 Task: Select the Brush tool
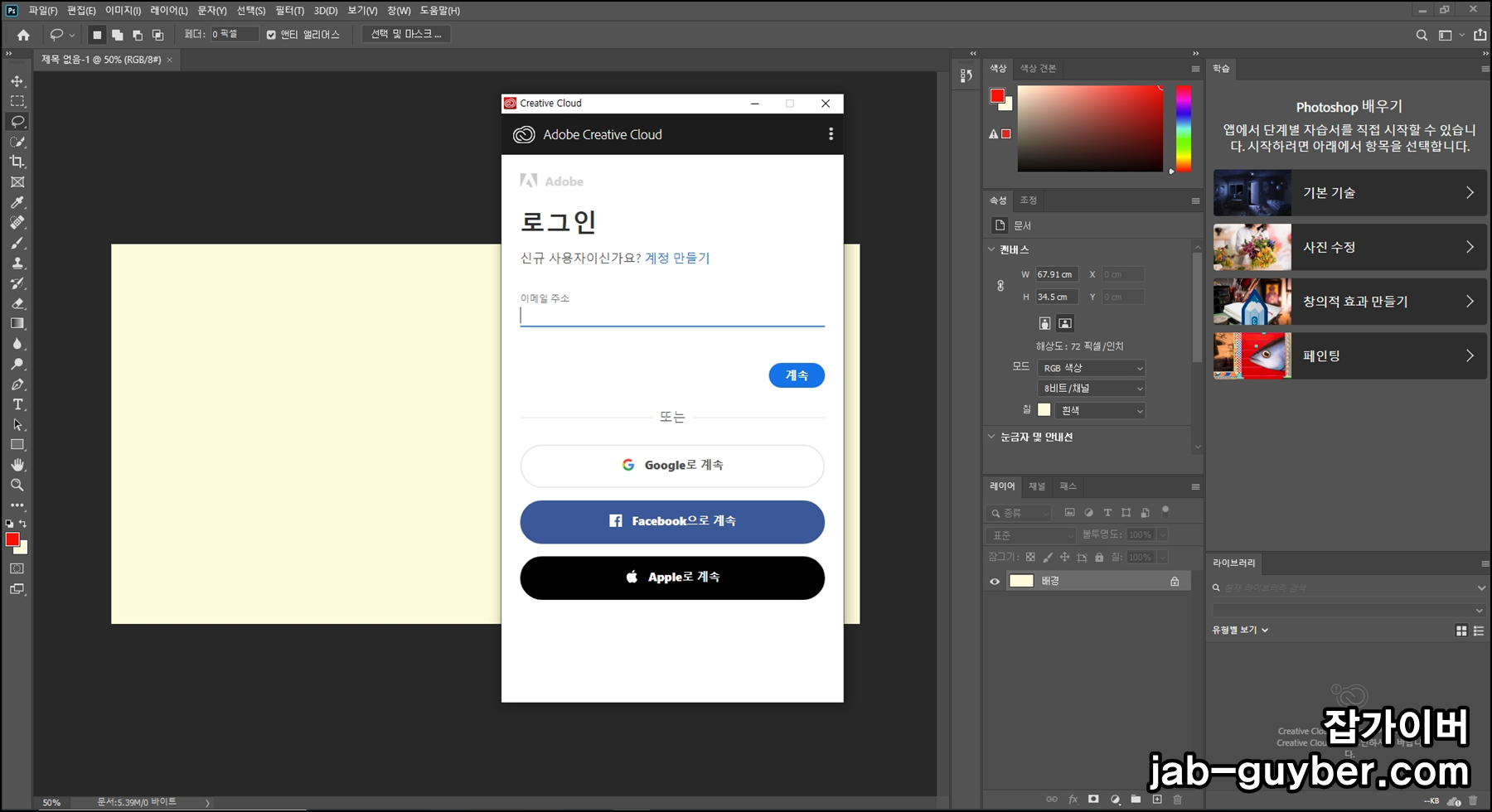coord(17,243)
